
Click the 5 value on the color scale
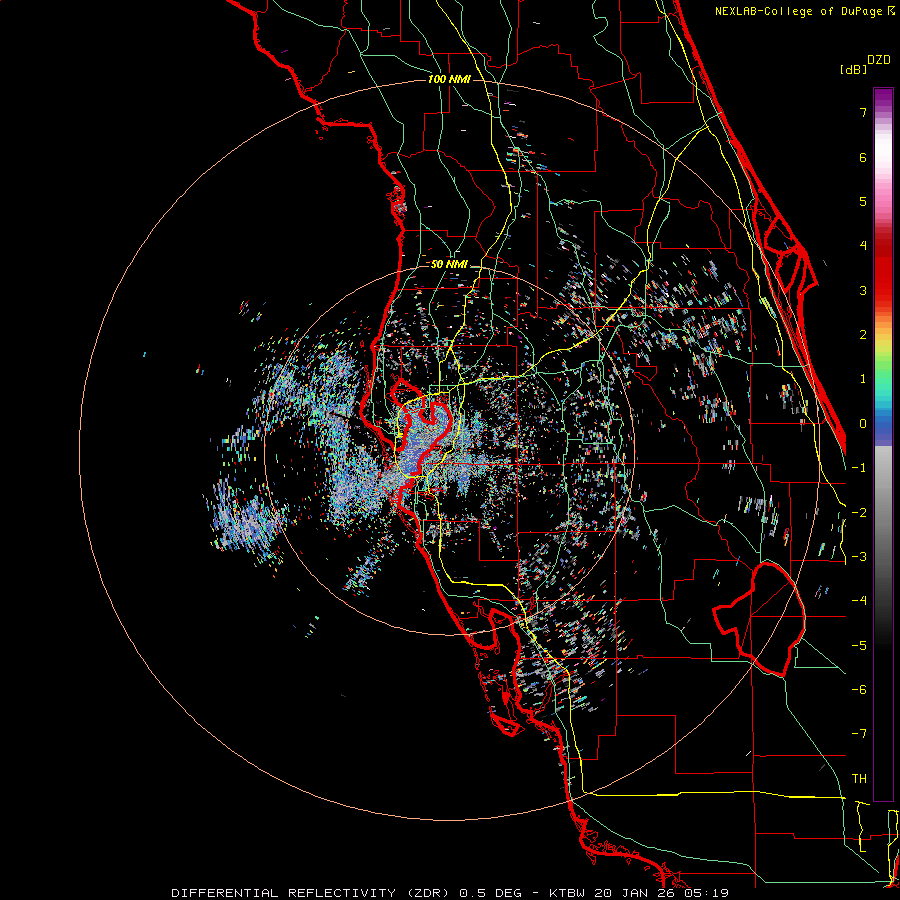coord(863,201)
